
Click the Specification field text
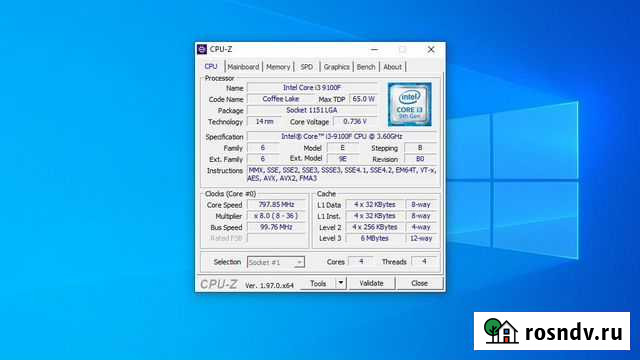pyautogui.click(x=342, y=136)
